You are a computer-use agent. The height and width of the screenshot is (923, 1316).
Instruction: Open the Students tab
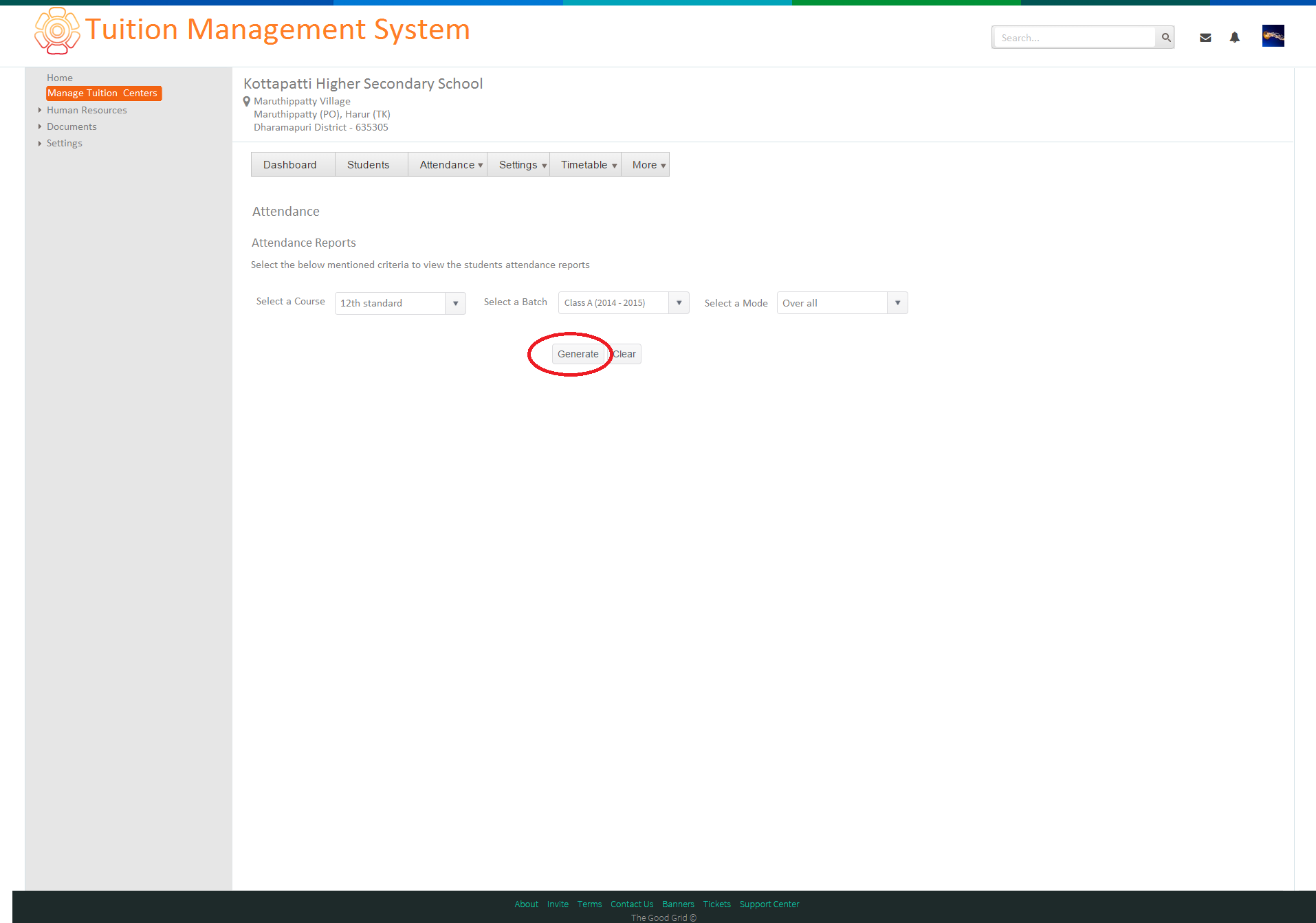click(371, 164)
